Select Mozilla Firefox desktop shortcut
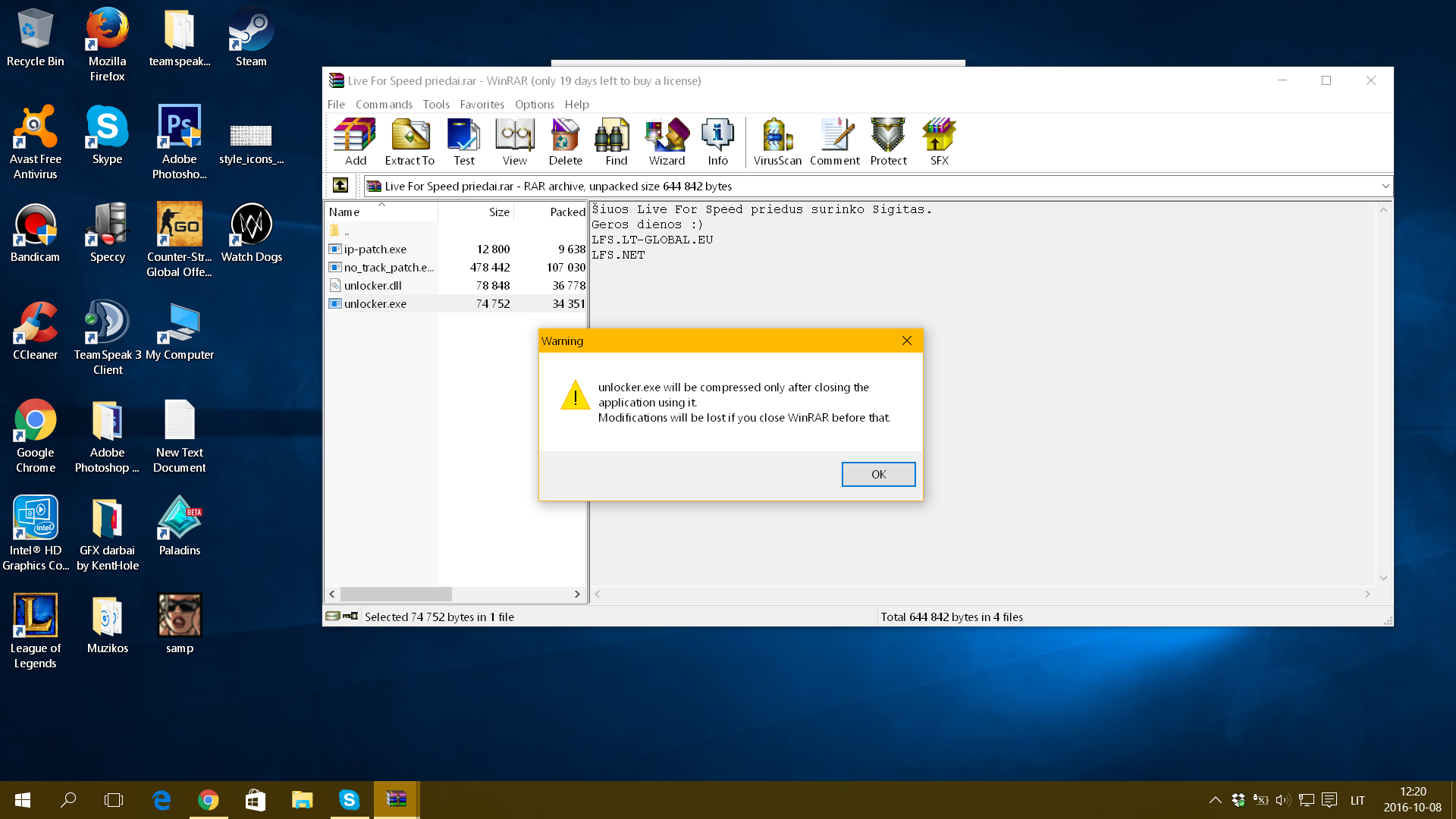The height and width of the screenshot is (819, 1456). [107, 44]
